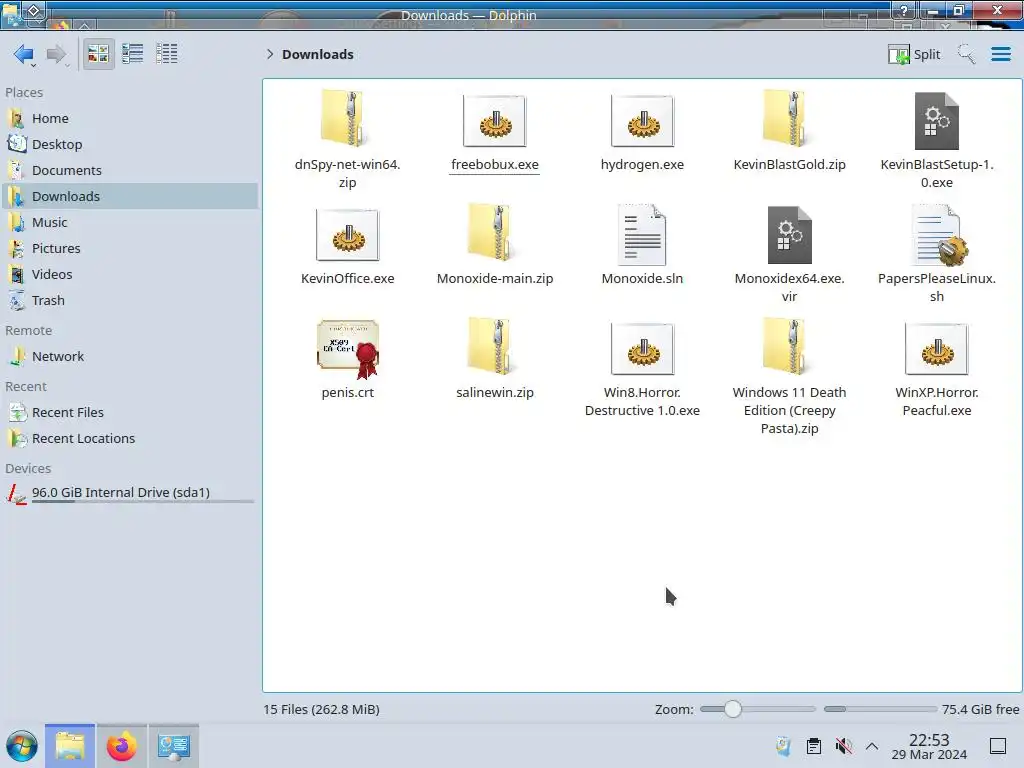Image resolution: width=1024 pixels, height=768 pixels.
Task: Open Pictures in Places panel
Action: coord(130,249)
